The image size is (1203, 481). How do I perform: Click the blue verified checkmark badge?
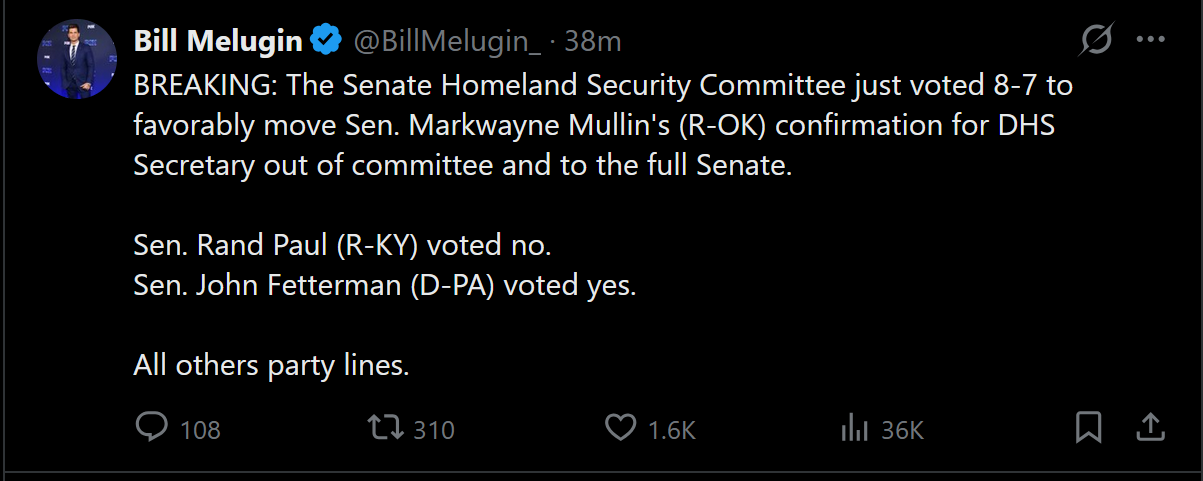(x=325, y=41)
